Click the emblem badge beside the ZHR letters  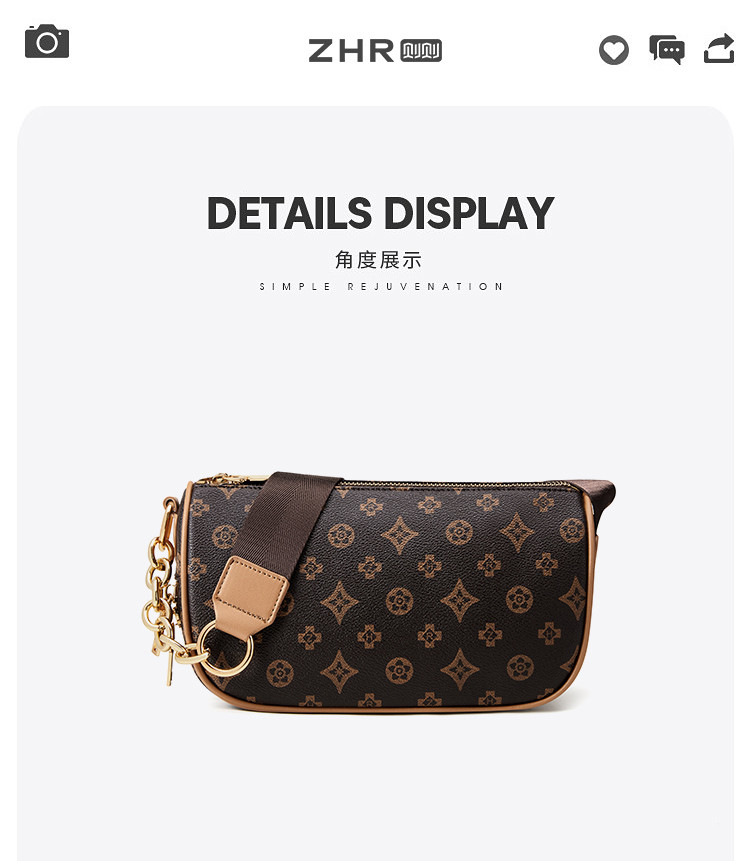tap(421, 51)
